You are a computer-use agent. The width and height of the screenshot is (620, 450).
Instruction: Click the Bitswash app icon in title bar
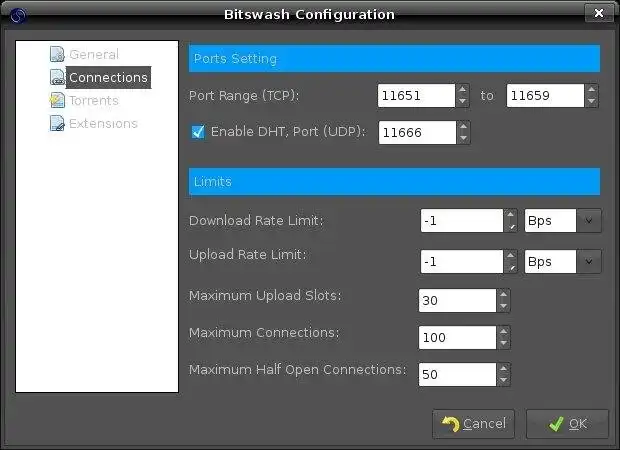pos(17,16)
